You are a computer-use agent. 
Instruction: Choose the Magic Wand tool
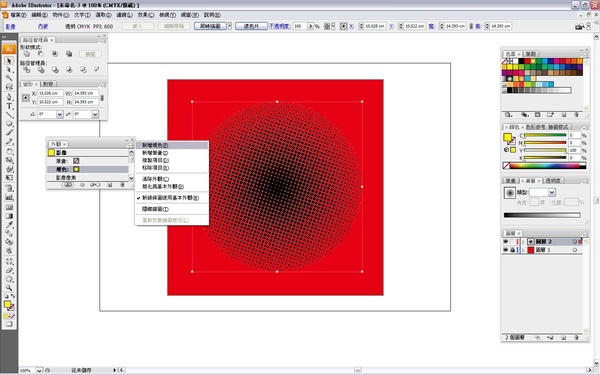click(9, 78)
